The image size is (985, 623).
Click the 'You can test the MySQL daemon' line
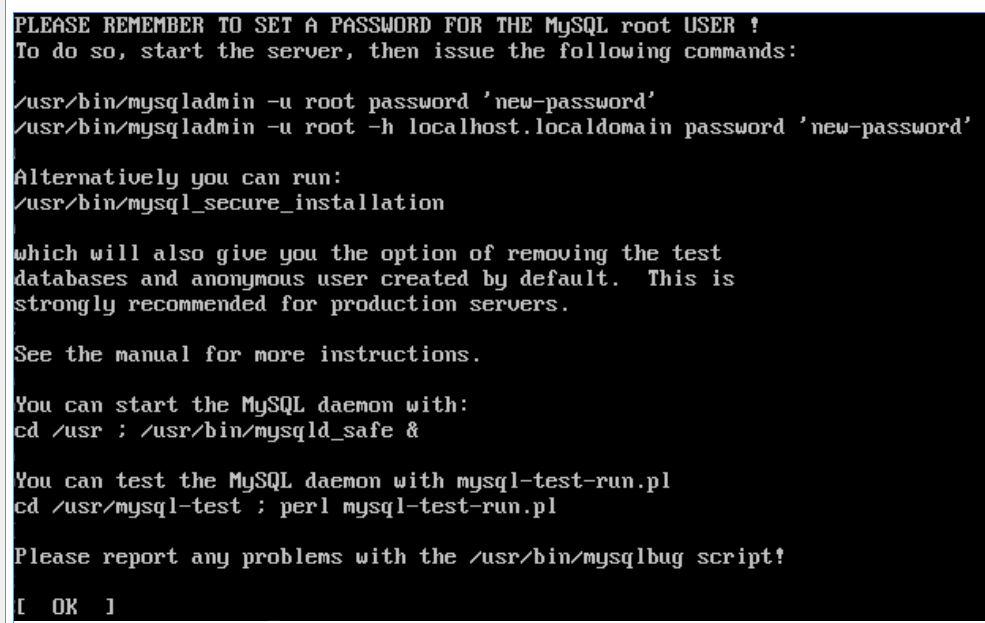point(342,481)
